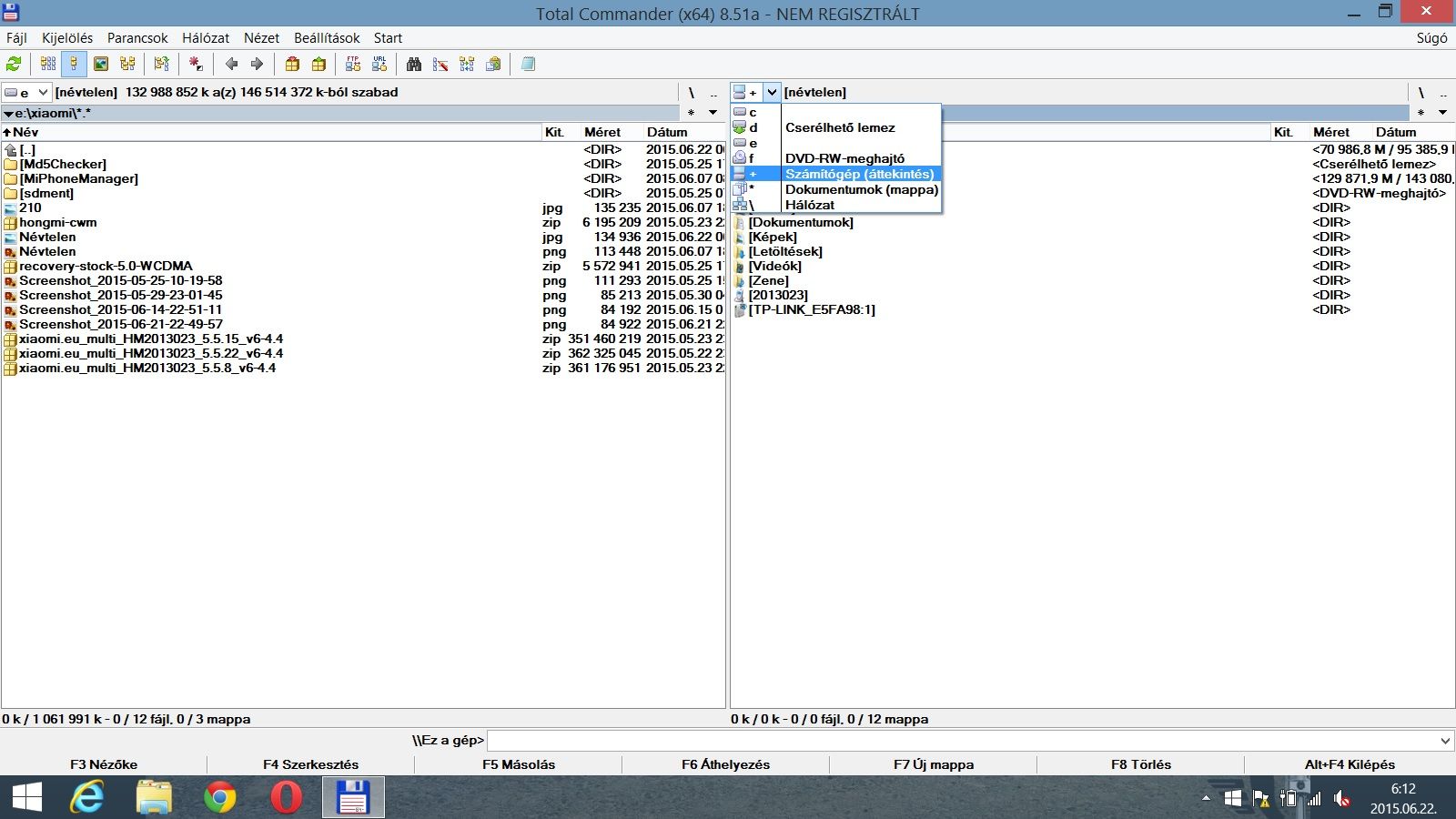Open the URL new FTP connection icon
Viewport: 1456px width, 819px height.
coord(379,64)
